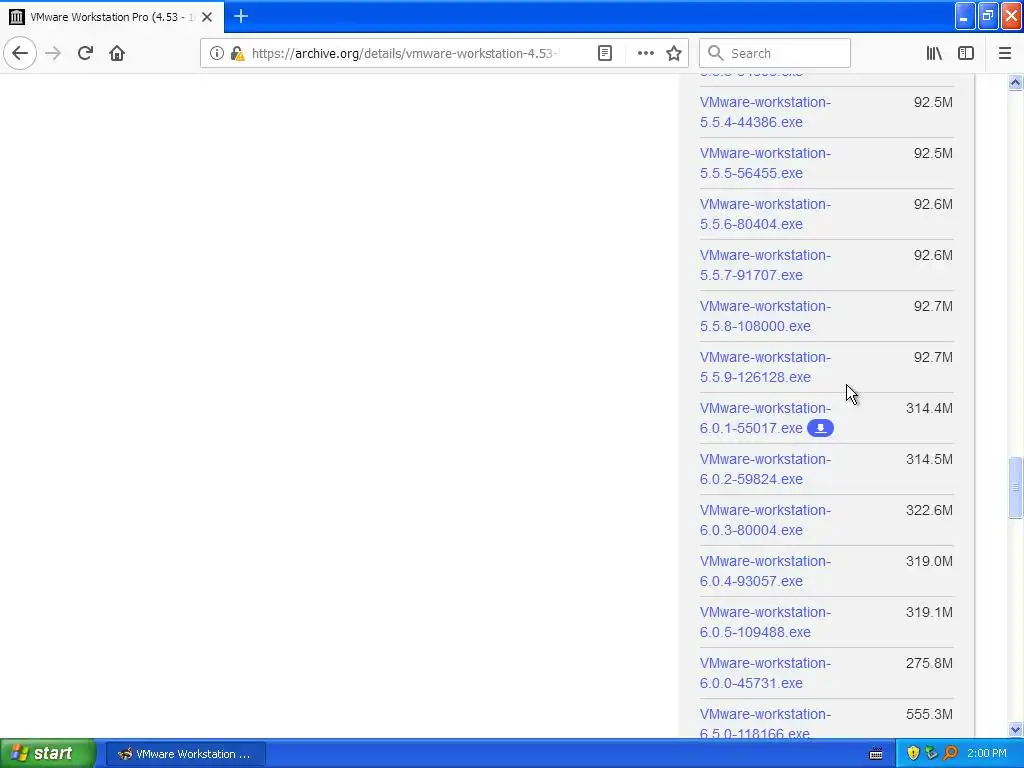Click VMware-workstation-6.0.5-109488.exe file link
This screenshot has height=768, width=1024.
coord(765,622)
